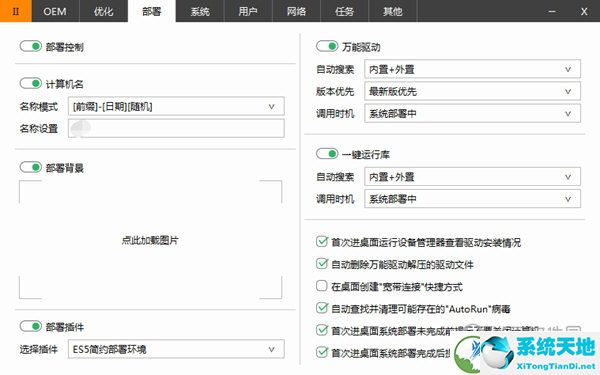Open 一键运行库 自动搜索 dropdown
Image resolution: width=600 pixels, height=375 pixels.
(x=472, y=176)
